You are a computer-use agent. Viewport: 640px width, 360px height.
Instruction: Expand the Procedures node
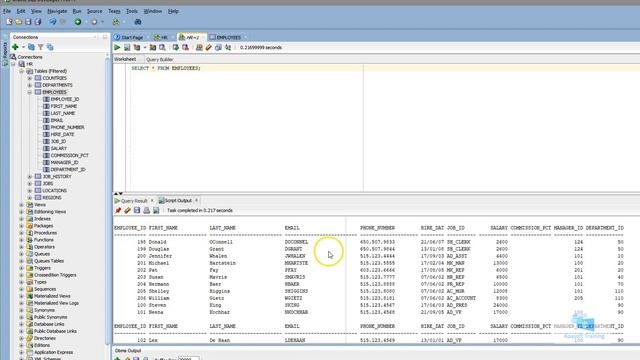tap(22, 233)
